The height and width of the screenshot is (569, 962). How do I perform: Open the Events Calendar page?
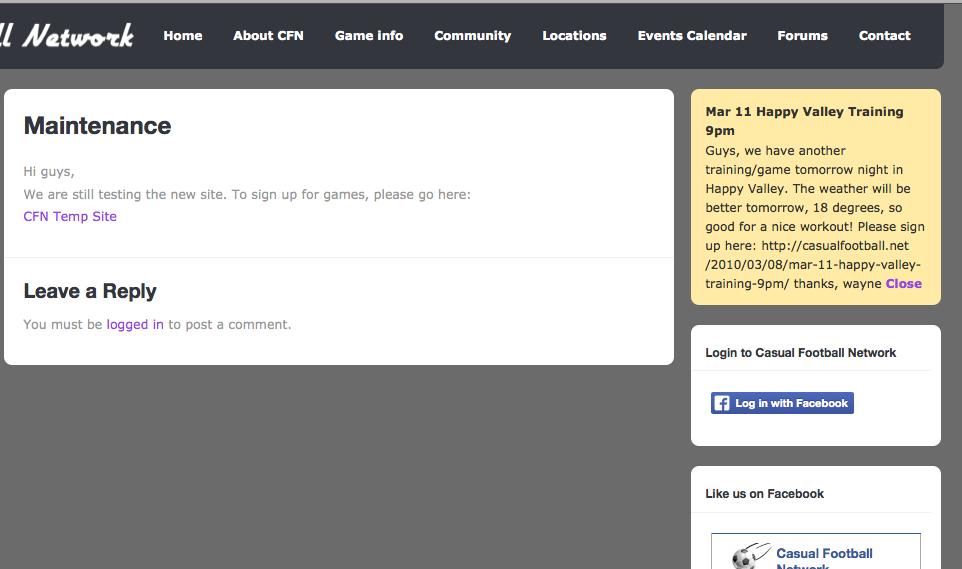tap(692, 36)
